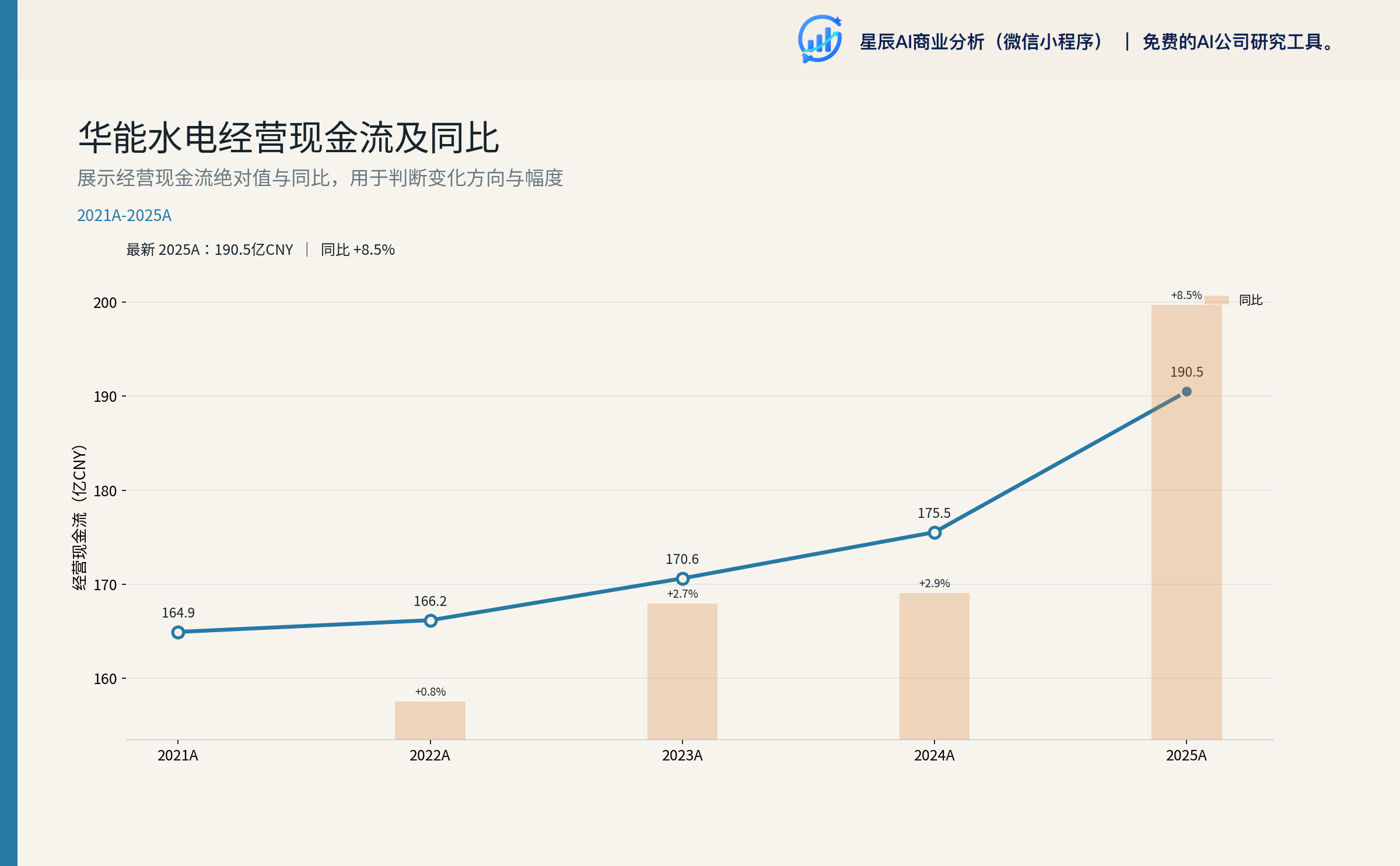This screenshot has width=1400, height=866.
Task: Click the 免费的AI公司研究工具 tagline
Action: pos(1238,42)
